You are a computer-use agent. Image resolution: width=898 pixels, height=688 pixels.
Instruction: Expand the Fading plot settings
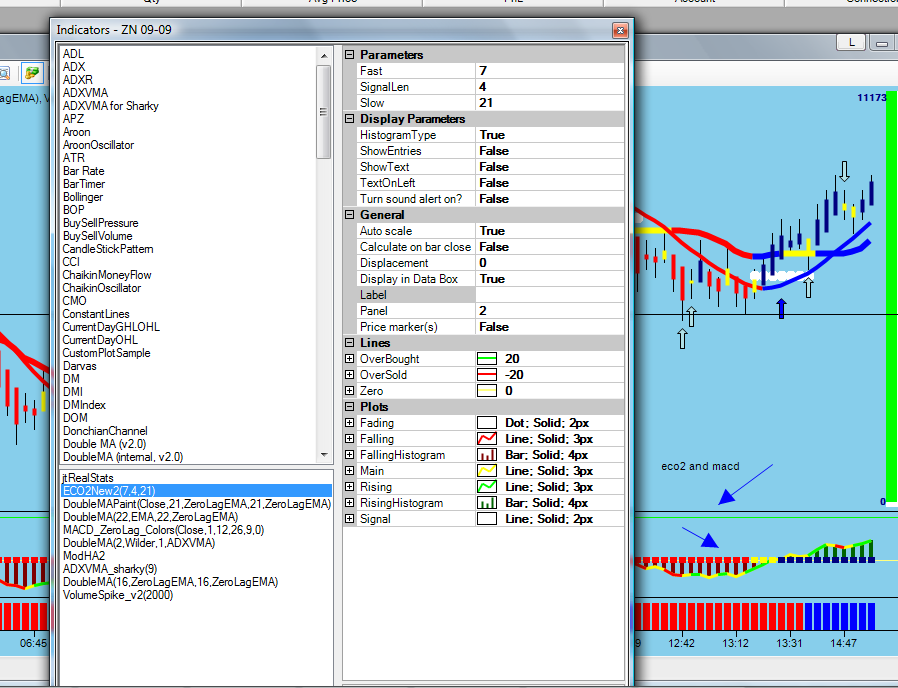tap(349, 423)
